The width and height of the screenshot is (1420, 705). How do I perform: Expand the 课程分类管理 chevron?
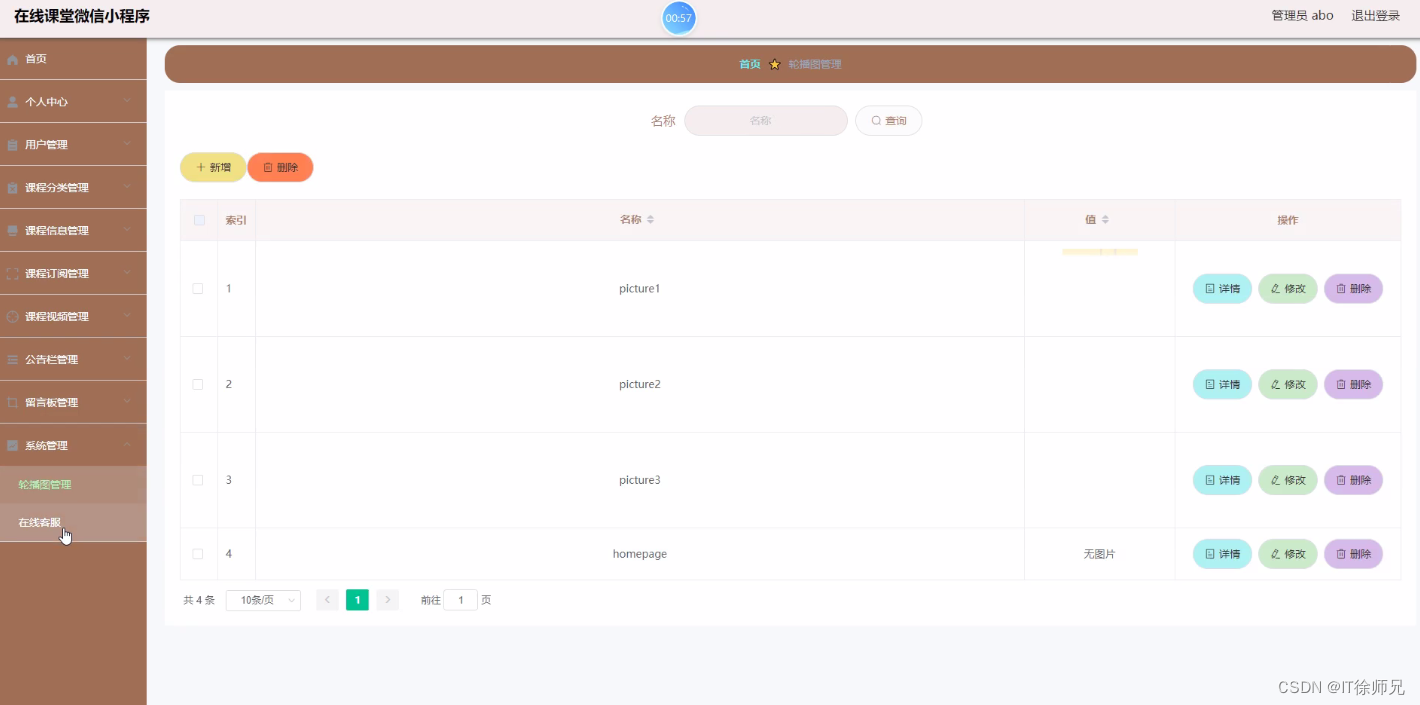(x=127, y=188)
